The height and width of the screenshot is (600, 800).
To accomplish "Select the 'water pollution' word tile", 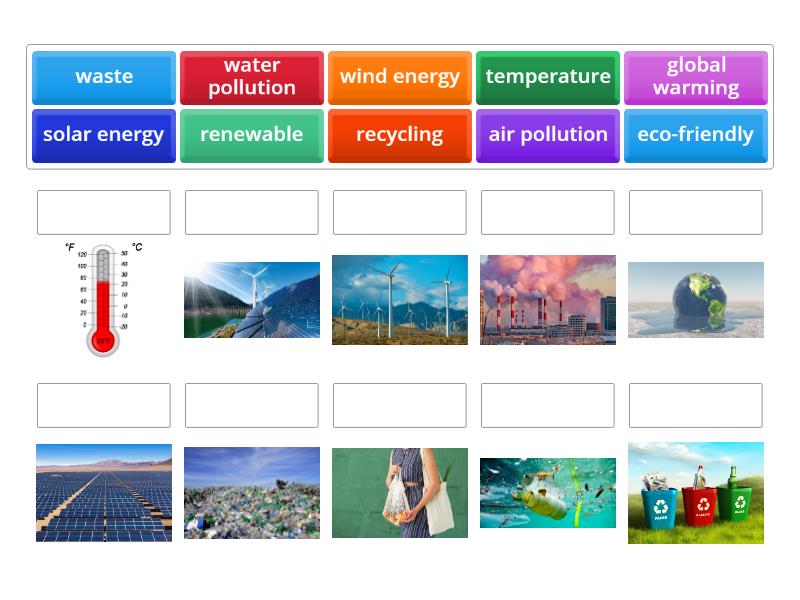I will [x=251, y=77].
